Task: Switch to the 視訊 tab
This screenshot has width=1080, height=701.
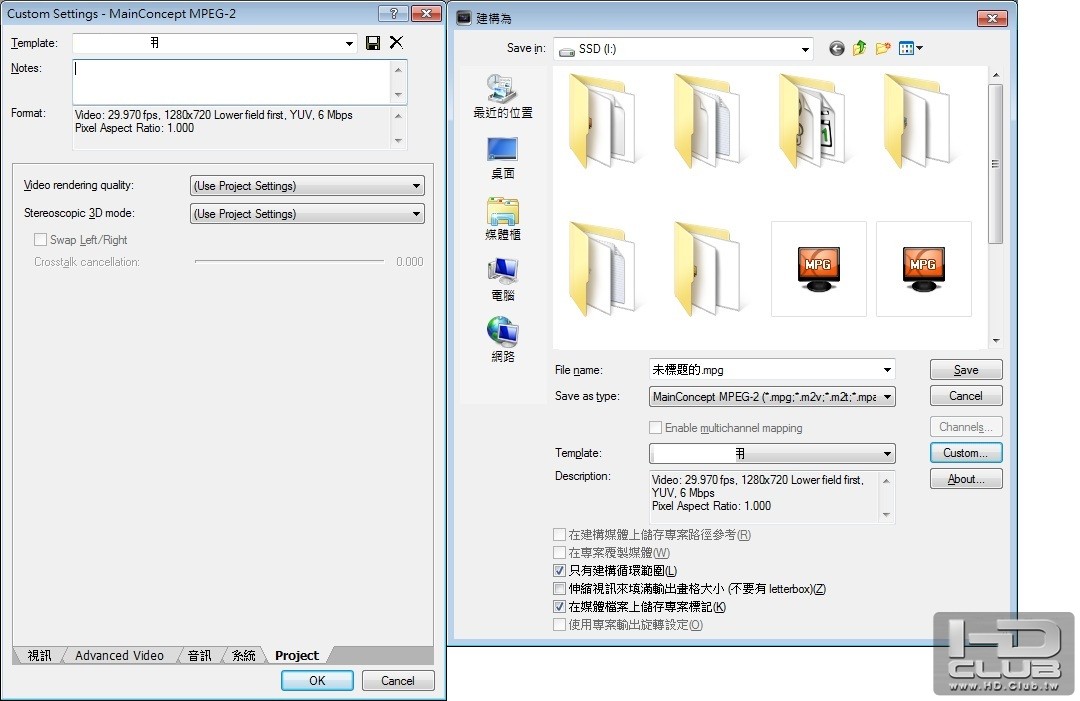Action: coord(39,656)
